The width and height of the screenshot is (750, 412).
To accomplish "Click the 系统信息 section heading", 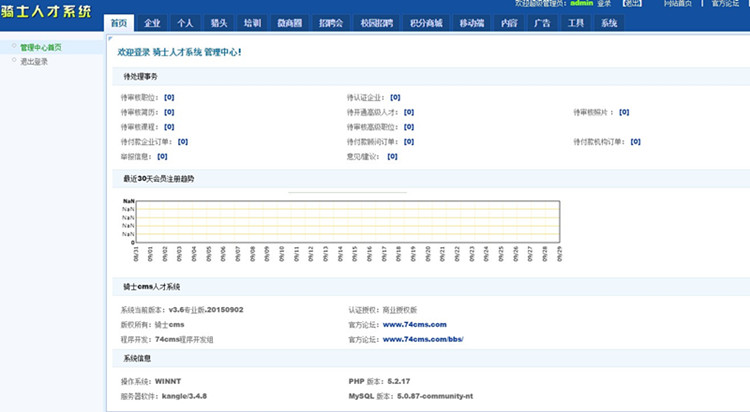I will 137,358.
